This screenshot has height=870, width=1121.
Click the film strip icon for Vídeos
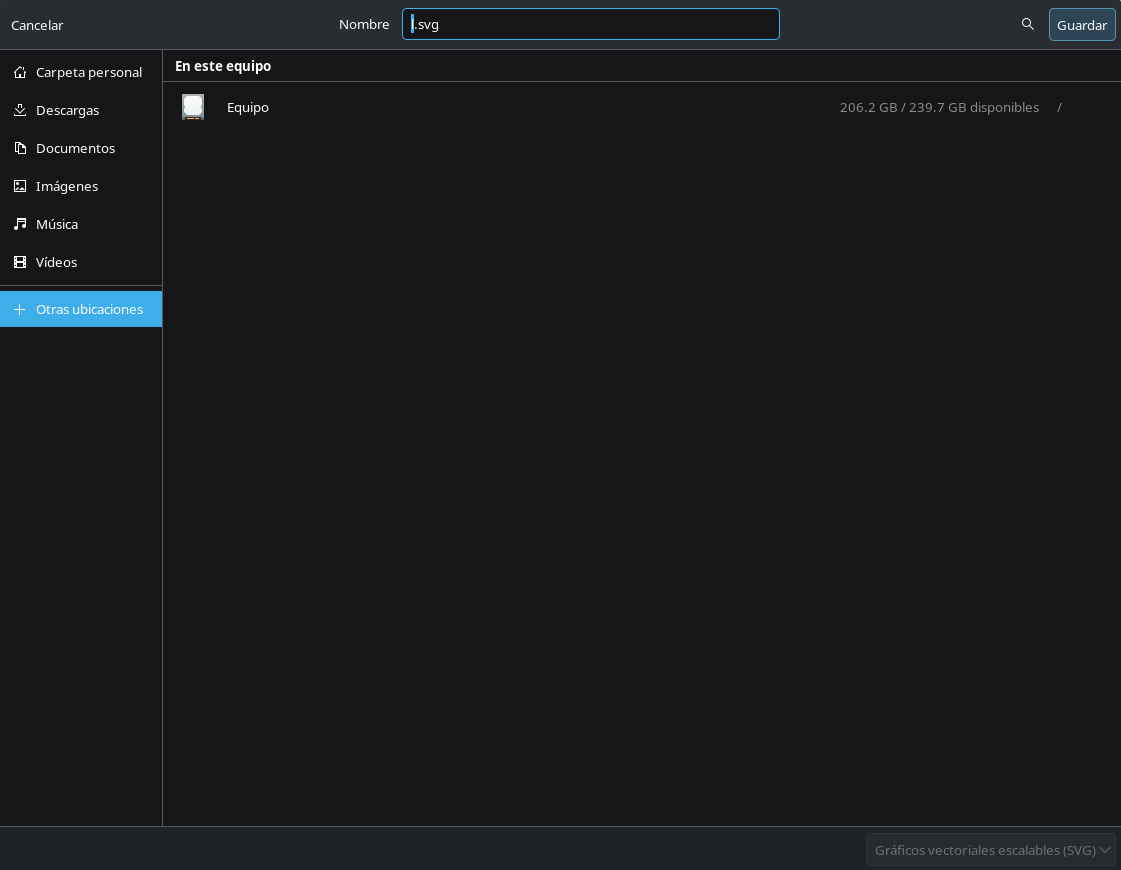20,262
